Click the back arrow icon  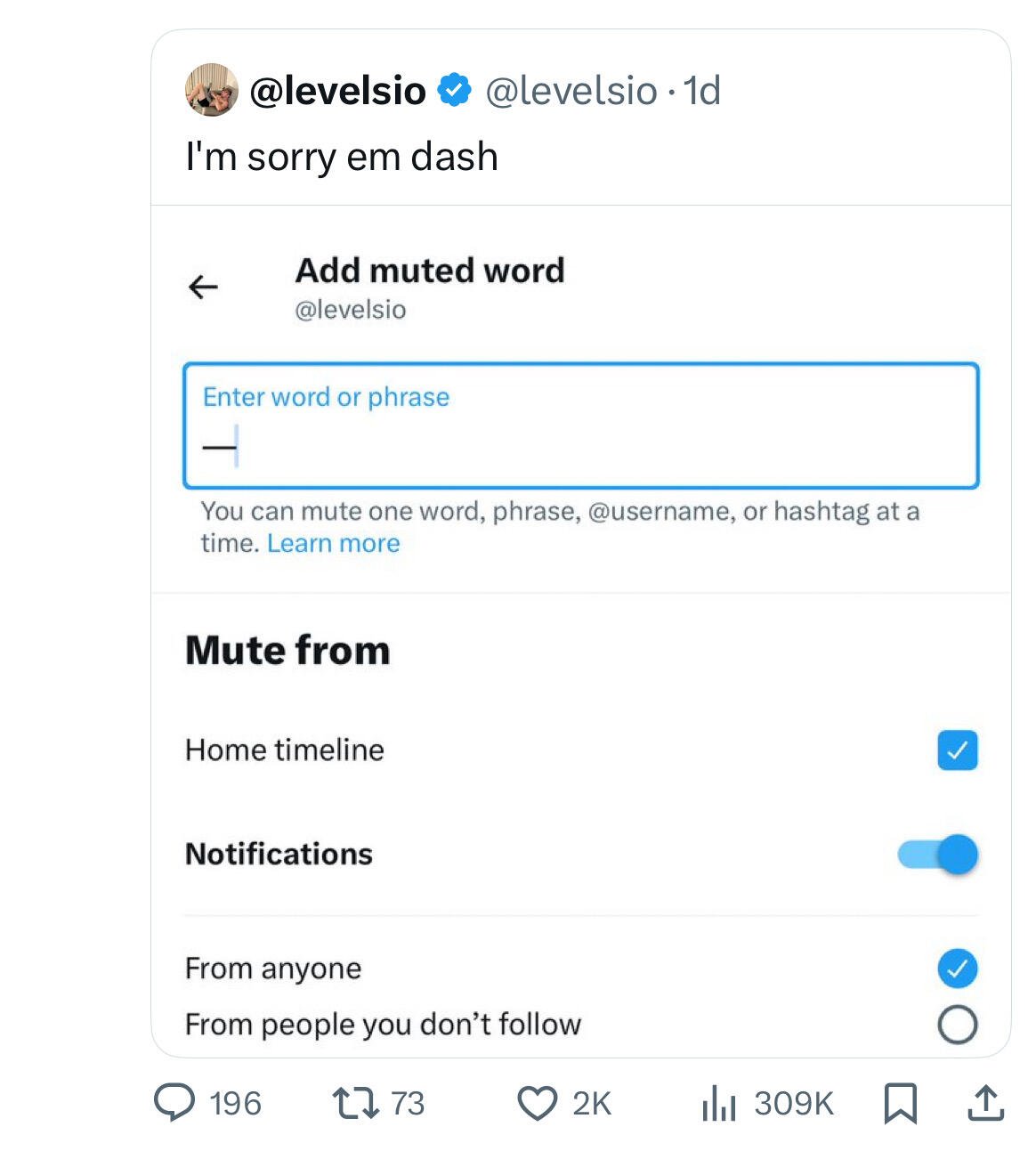coord(203,287)
